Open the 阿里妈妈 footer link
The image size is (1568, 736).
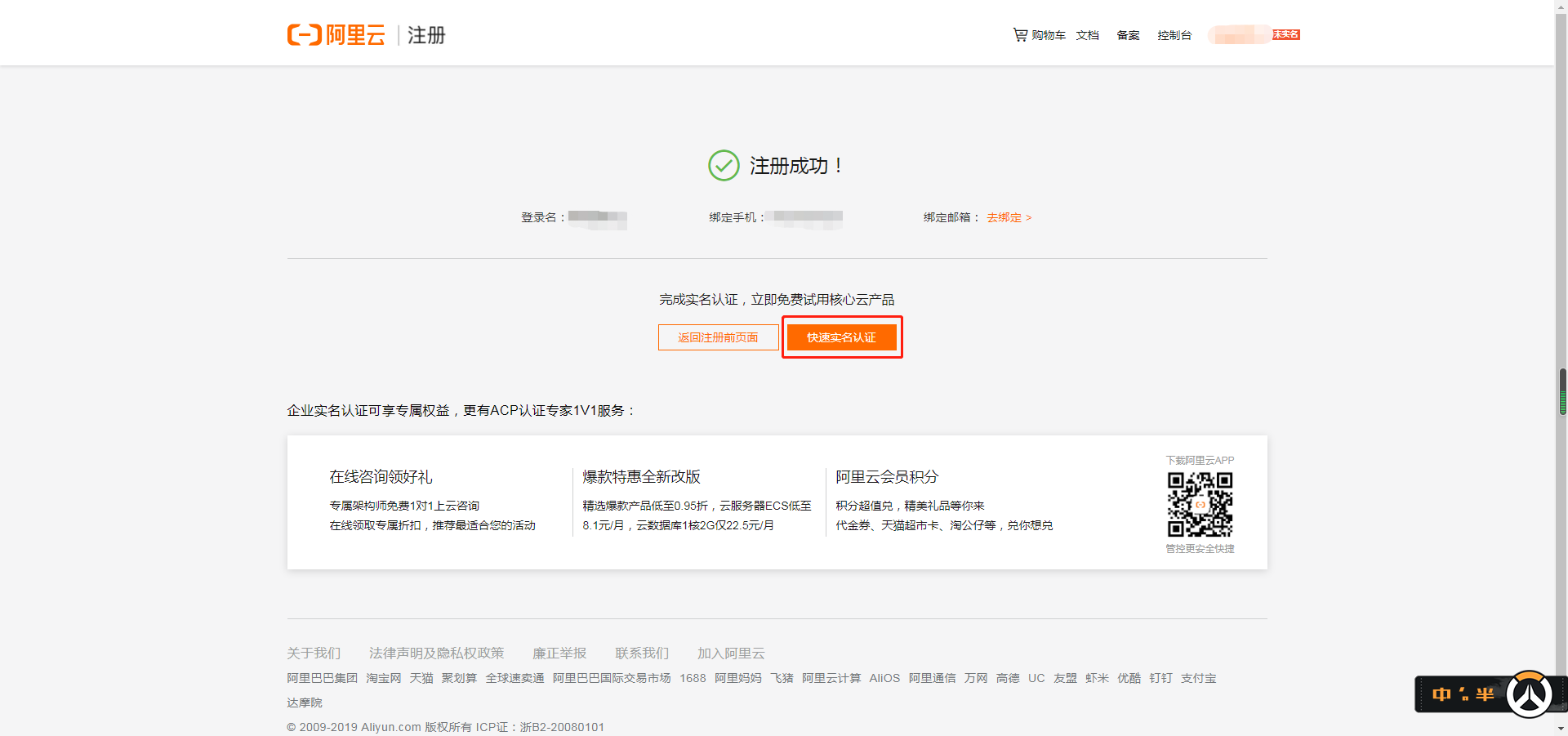(738, 678)
